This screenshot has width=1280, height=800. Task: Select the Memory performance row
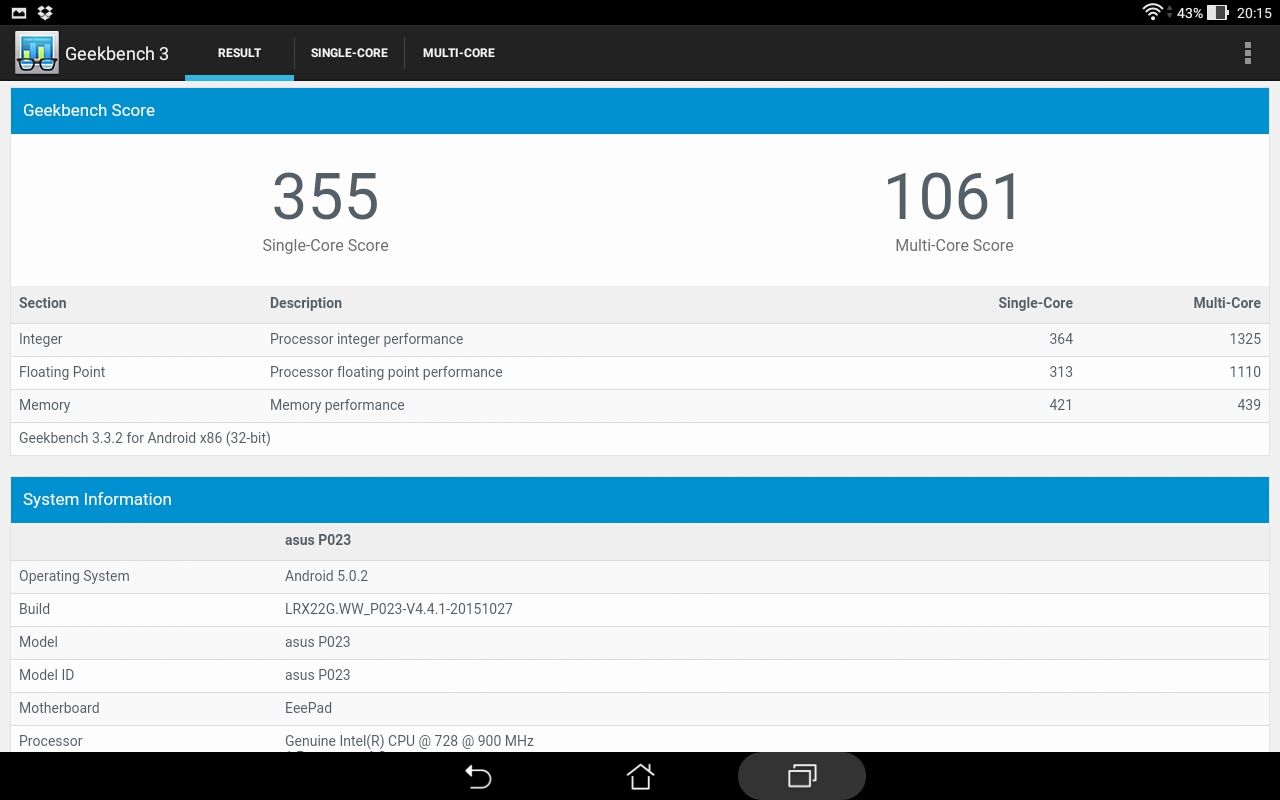click(640, 405)
